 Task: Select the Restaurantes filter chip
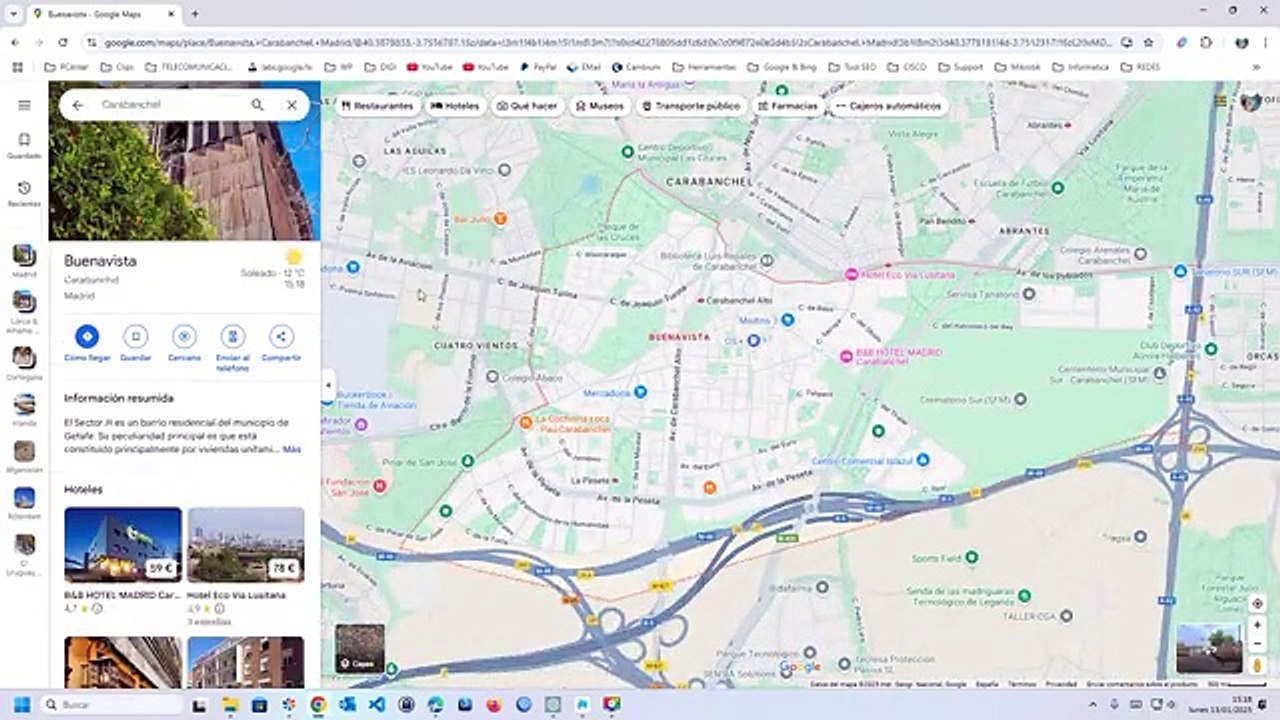point(377,105)
